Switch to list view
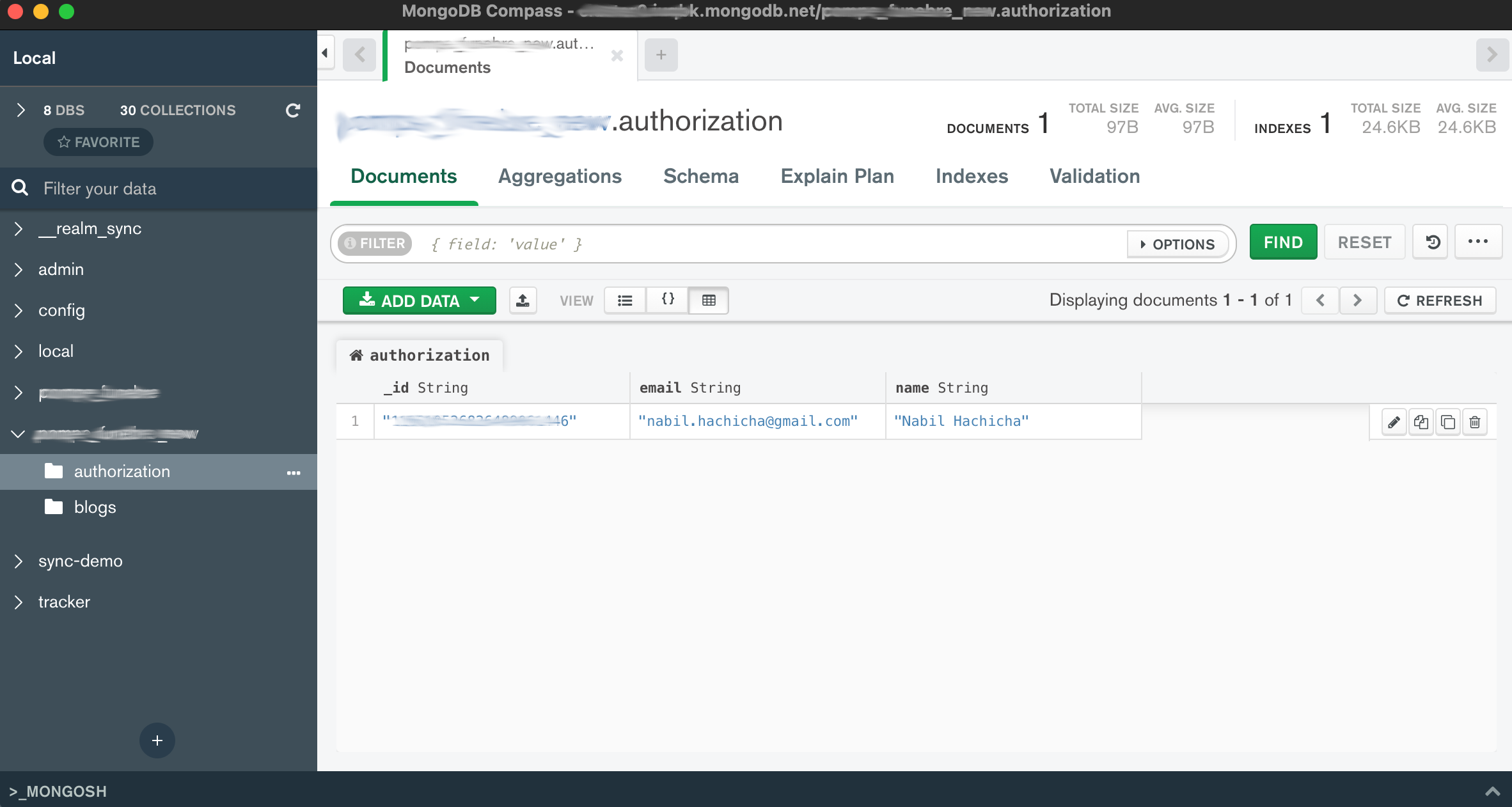Screen dimensions: 1512x807 click(x=625, y=301)
